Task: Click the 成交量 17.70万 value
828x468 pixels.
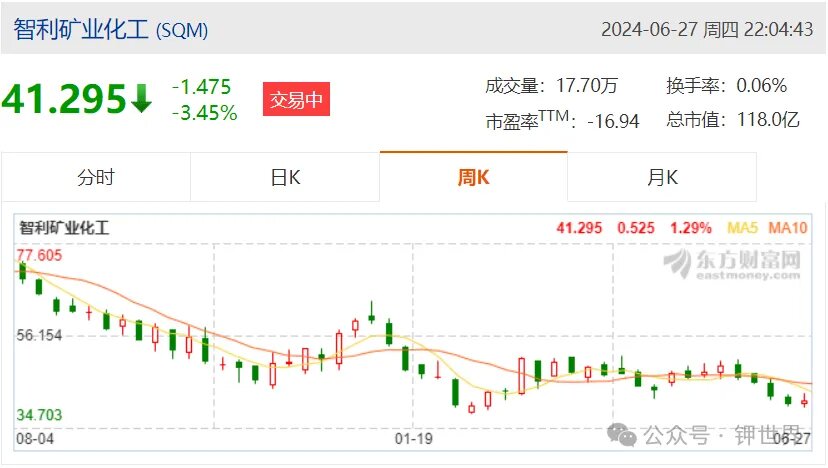Action: (587, 85)
